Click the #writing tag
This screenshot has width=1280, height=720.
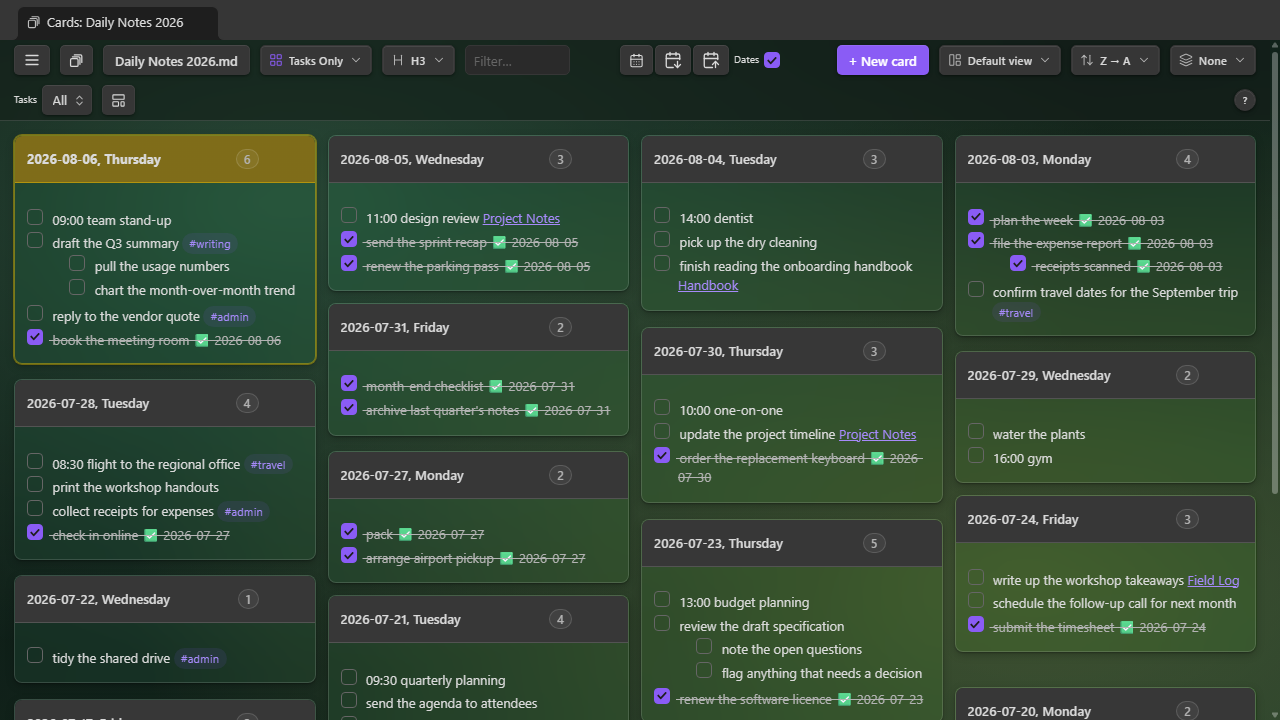(209, 244)
